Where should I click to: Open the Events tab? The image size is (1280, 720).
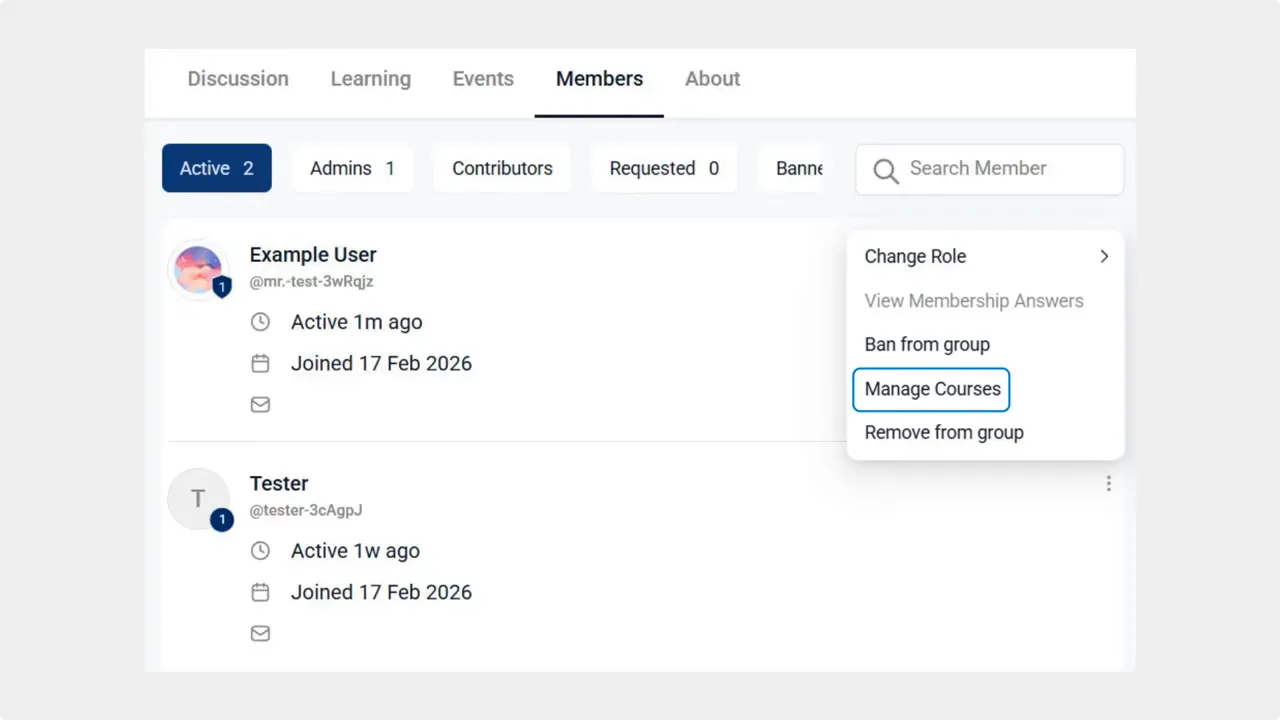(x=483, y=78)
